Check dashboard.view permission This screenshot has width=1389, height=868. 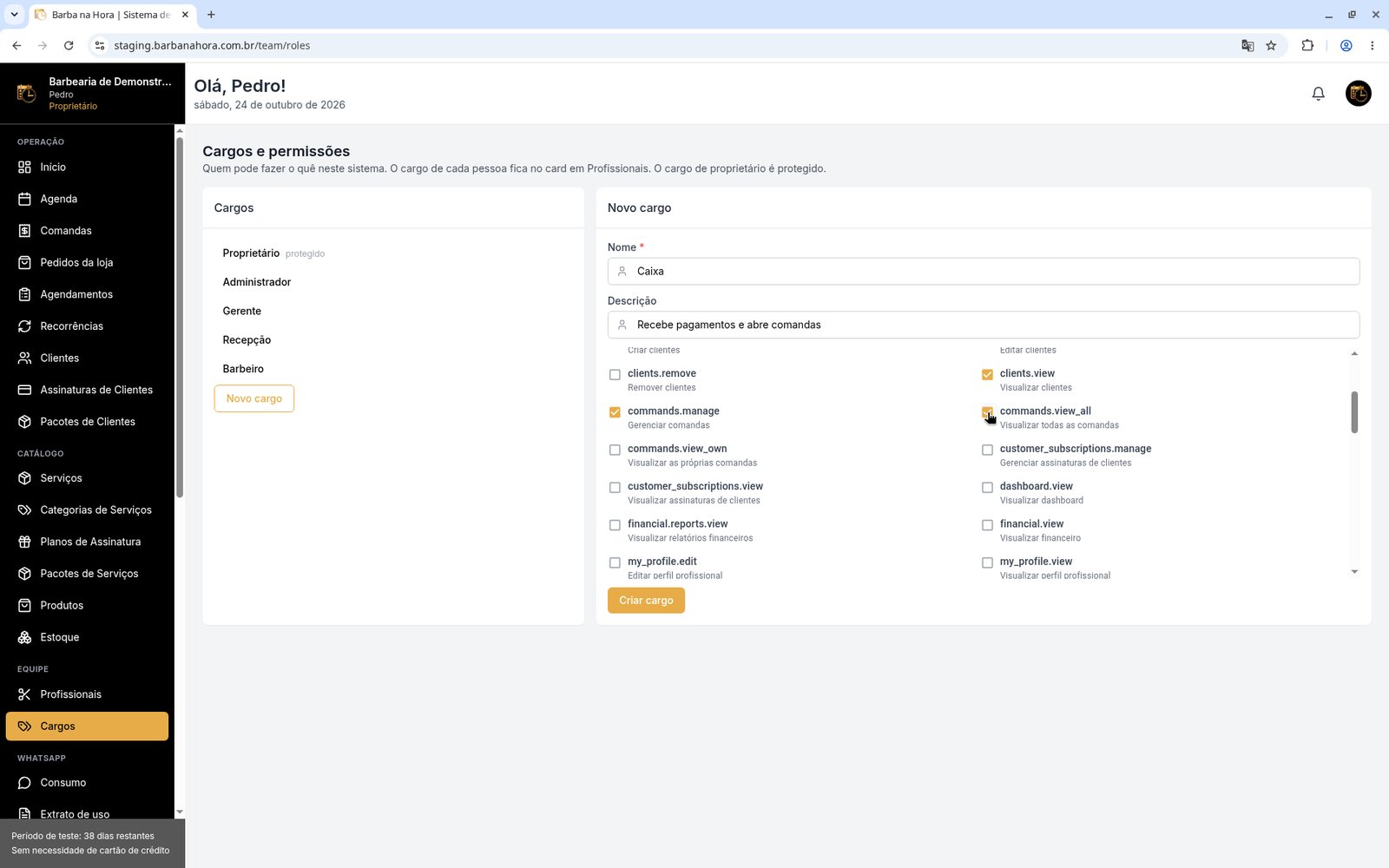click(987, 488)
